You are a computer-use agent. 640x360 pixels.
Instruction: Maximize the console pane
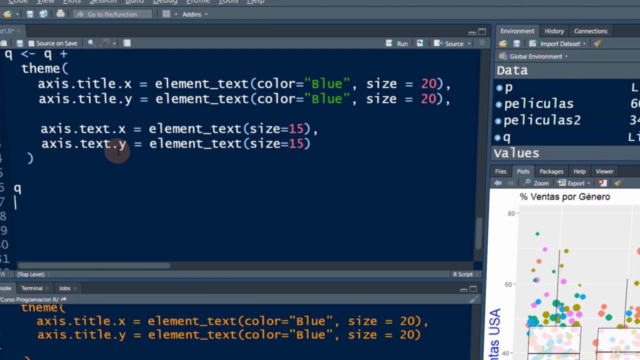473,289
